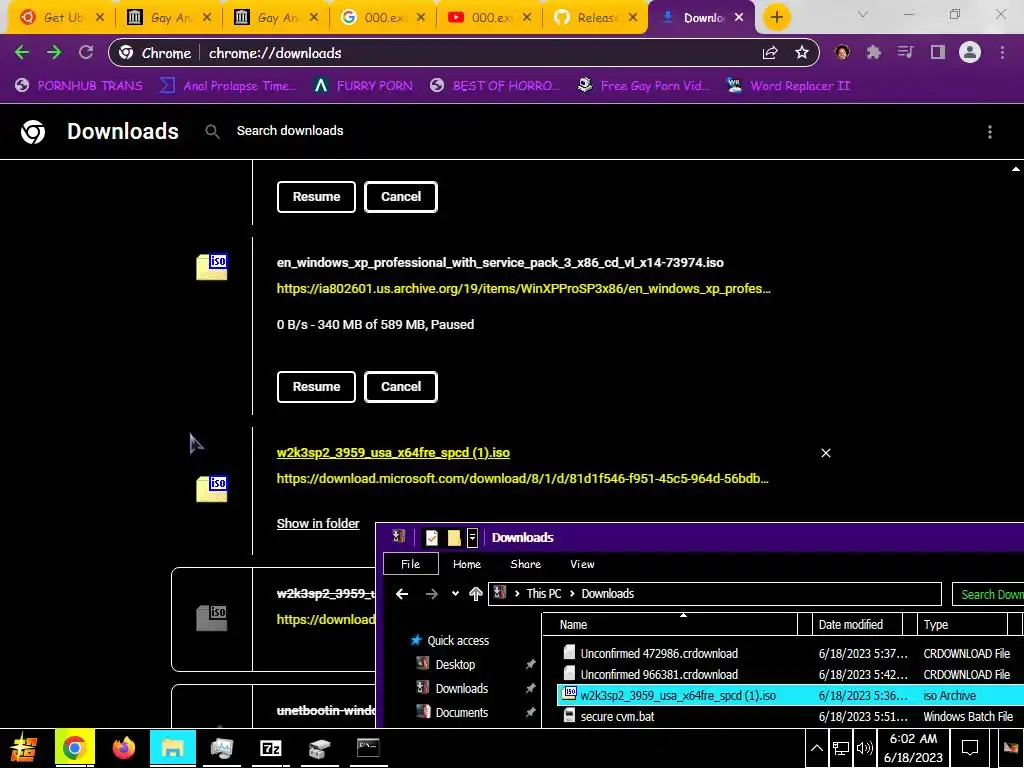
Task: Open the Chrome profile avatar
Action: 970,53
